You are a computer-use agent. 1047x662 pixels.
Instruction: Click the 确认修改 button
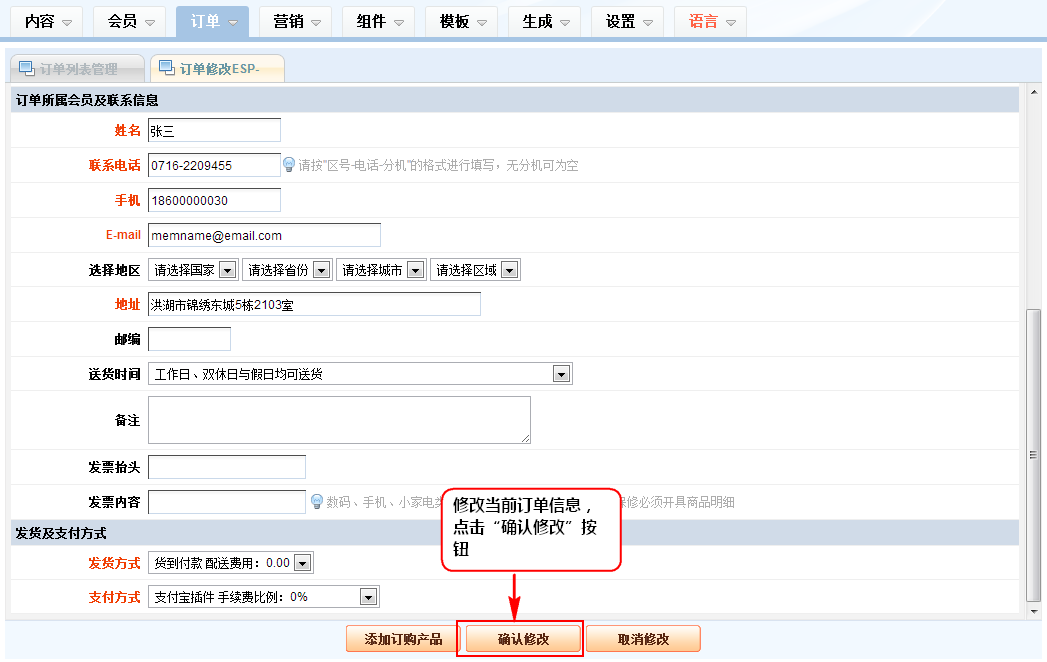523,639
